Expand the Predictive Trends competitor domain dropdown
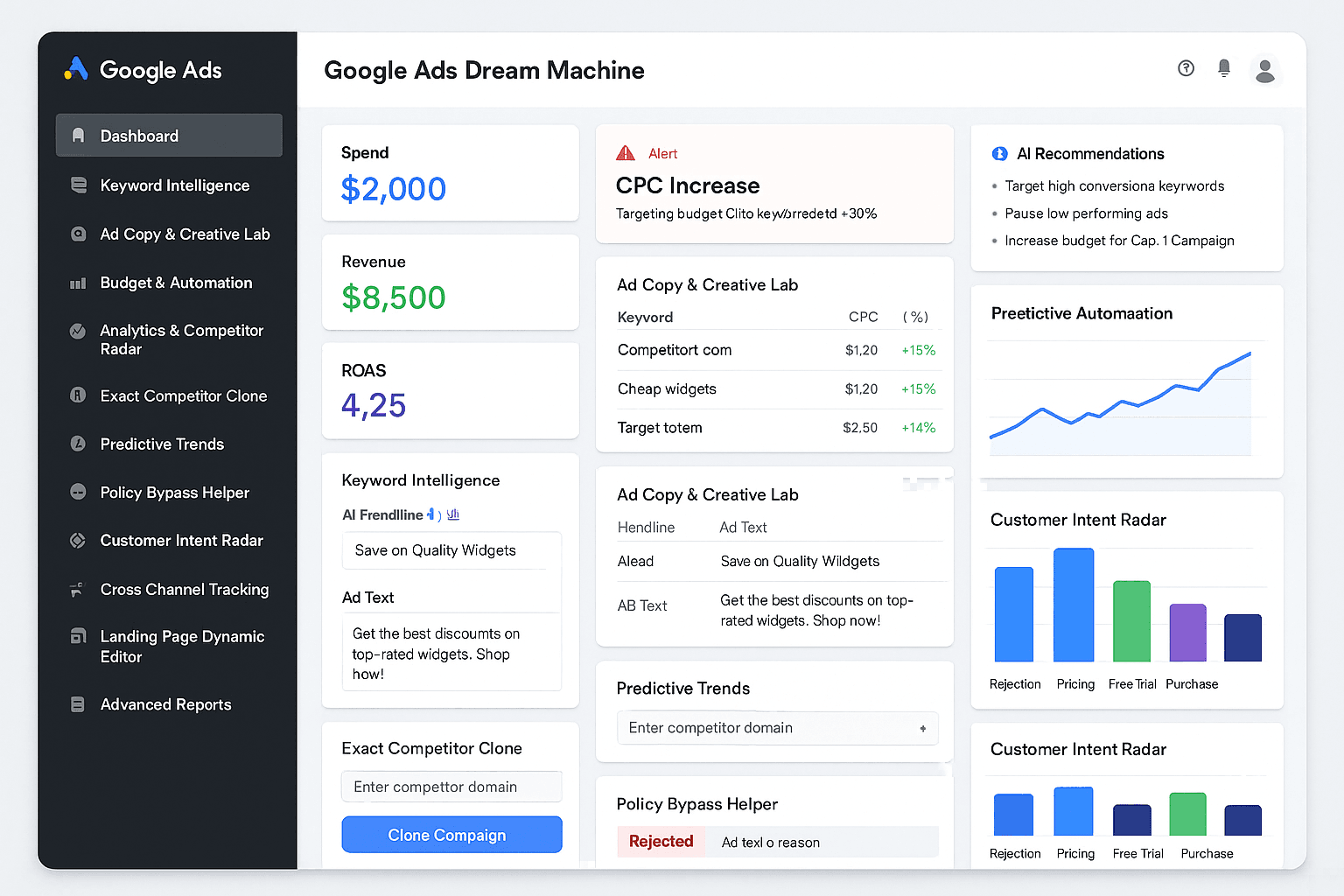1344x896 pixels. (x=922, y=728)
